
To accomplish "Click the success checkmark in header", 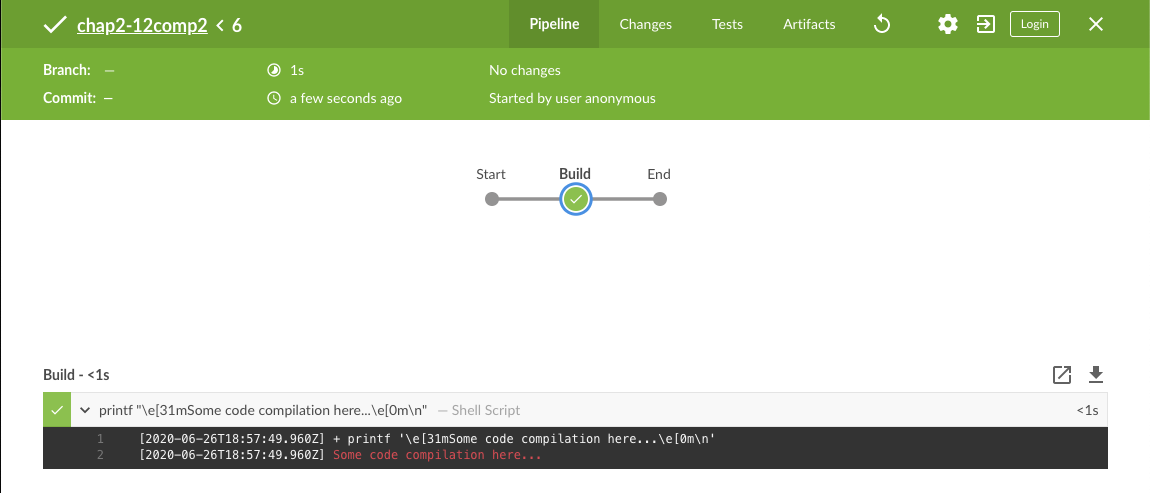I will click(55, 25).
